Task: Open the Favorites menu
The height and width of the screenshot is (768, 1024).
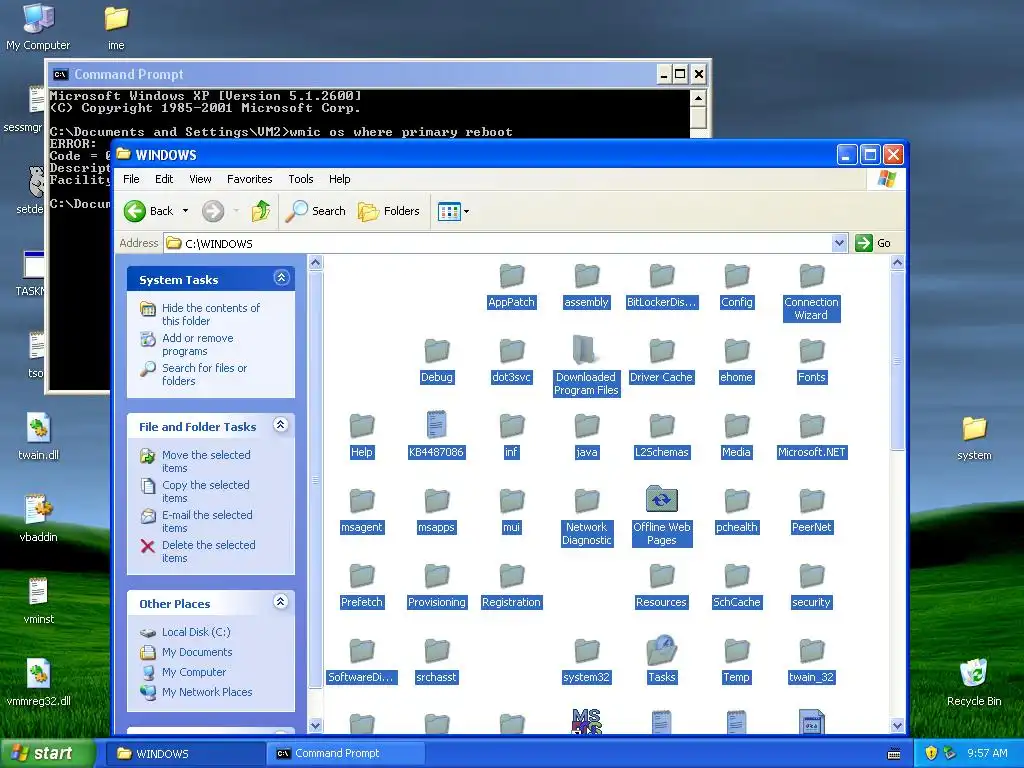Action: click(249, 179)
